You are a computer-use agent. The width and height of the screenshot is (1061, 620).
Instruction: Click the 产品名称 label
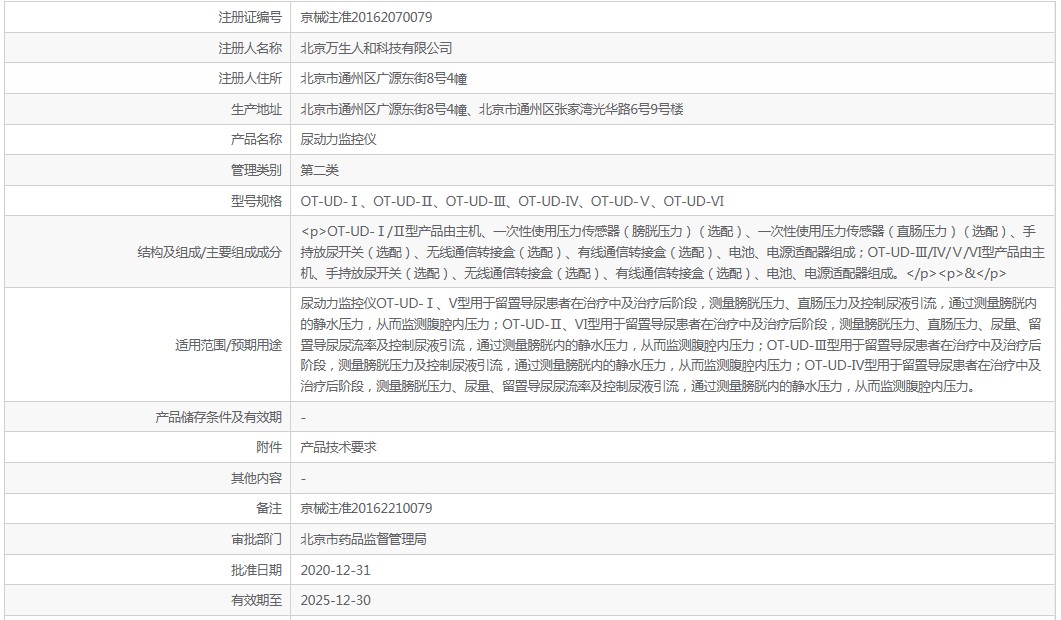[x=256, y=139]
